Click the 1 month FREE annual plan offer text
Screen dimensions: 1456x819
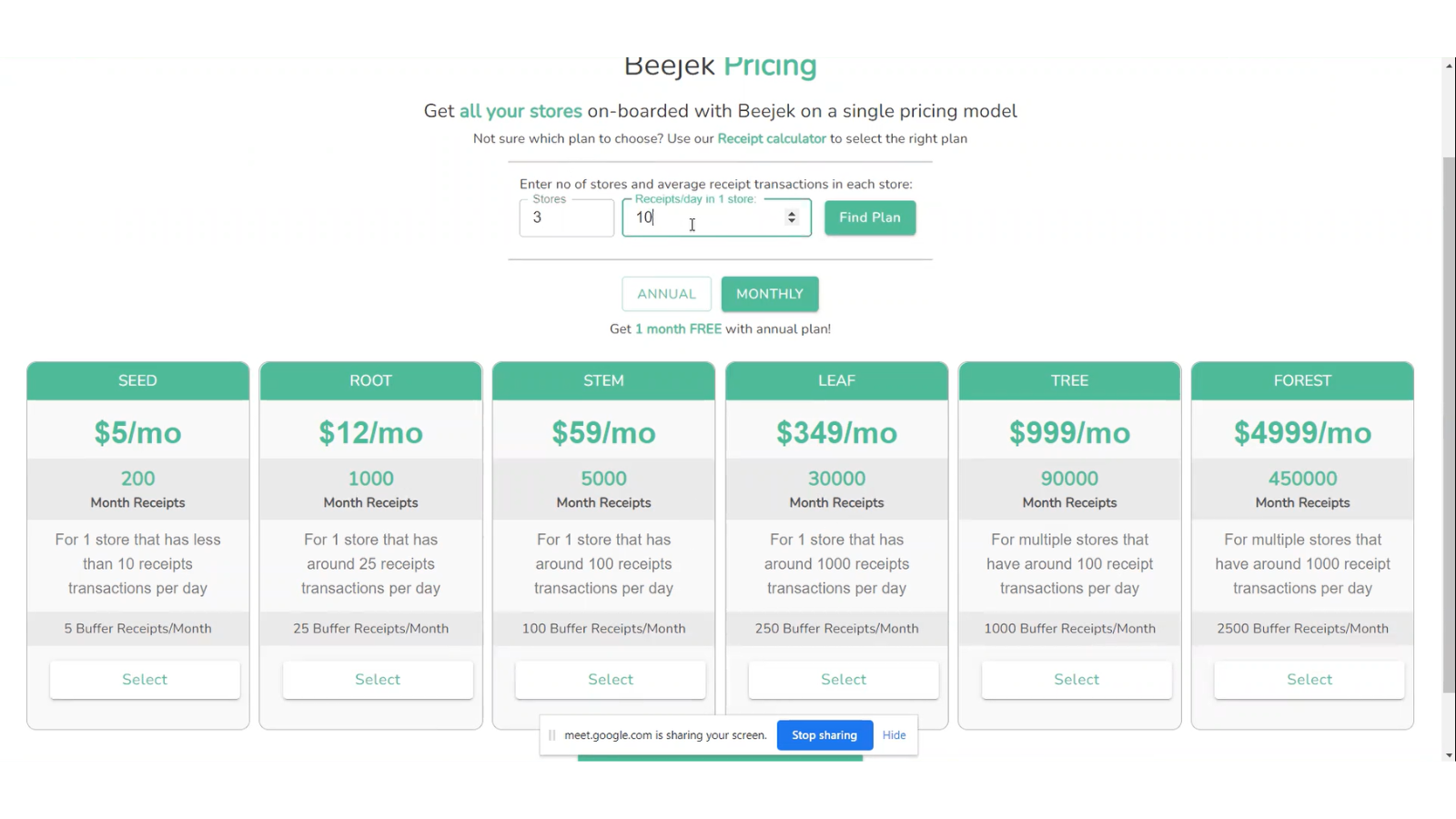coord(678,329)
